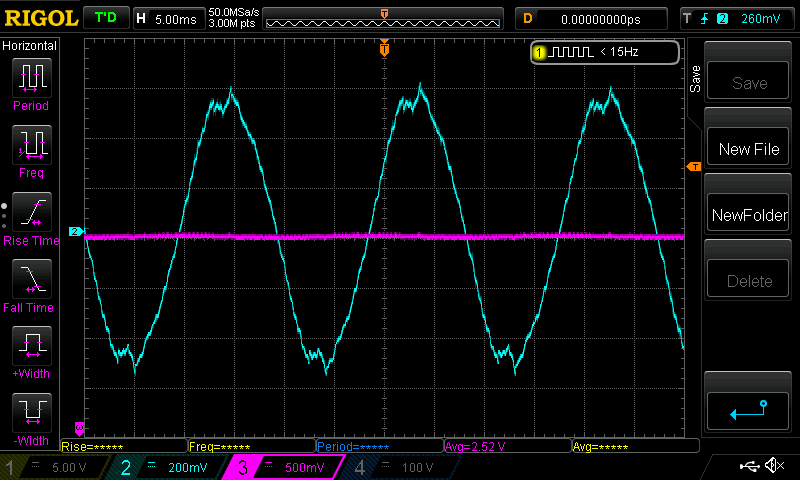Click the horizontal delay readout field
Screen dimensions: 800x480
tap(601, 18)
